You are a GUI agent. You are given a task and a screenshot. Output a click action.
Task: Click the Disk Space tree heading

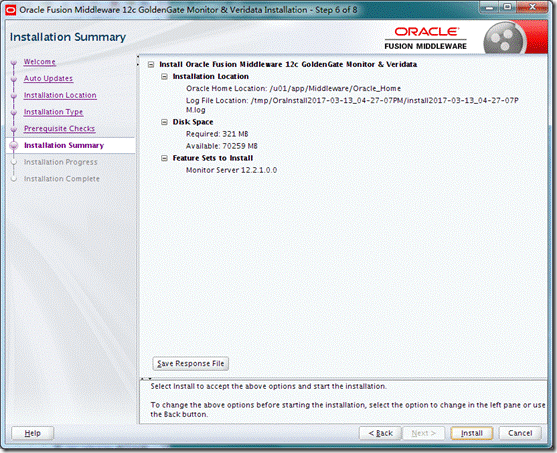(x=193, y=122)
